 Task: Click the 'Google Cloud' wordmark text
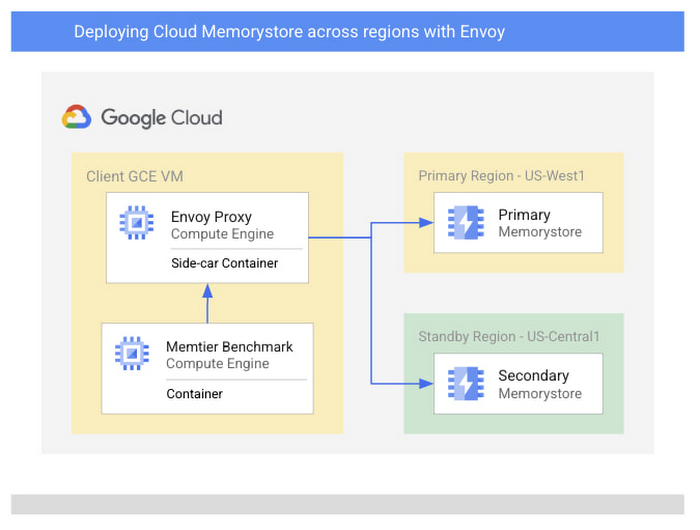[162, 117]
